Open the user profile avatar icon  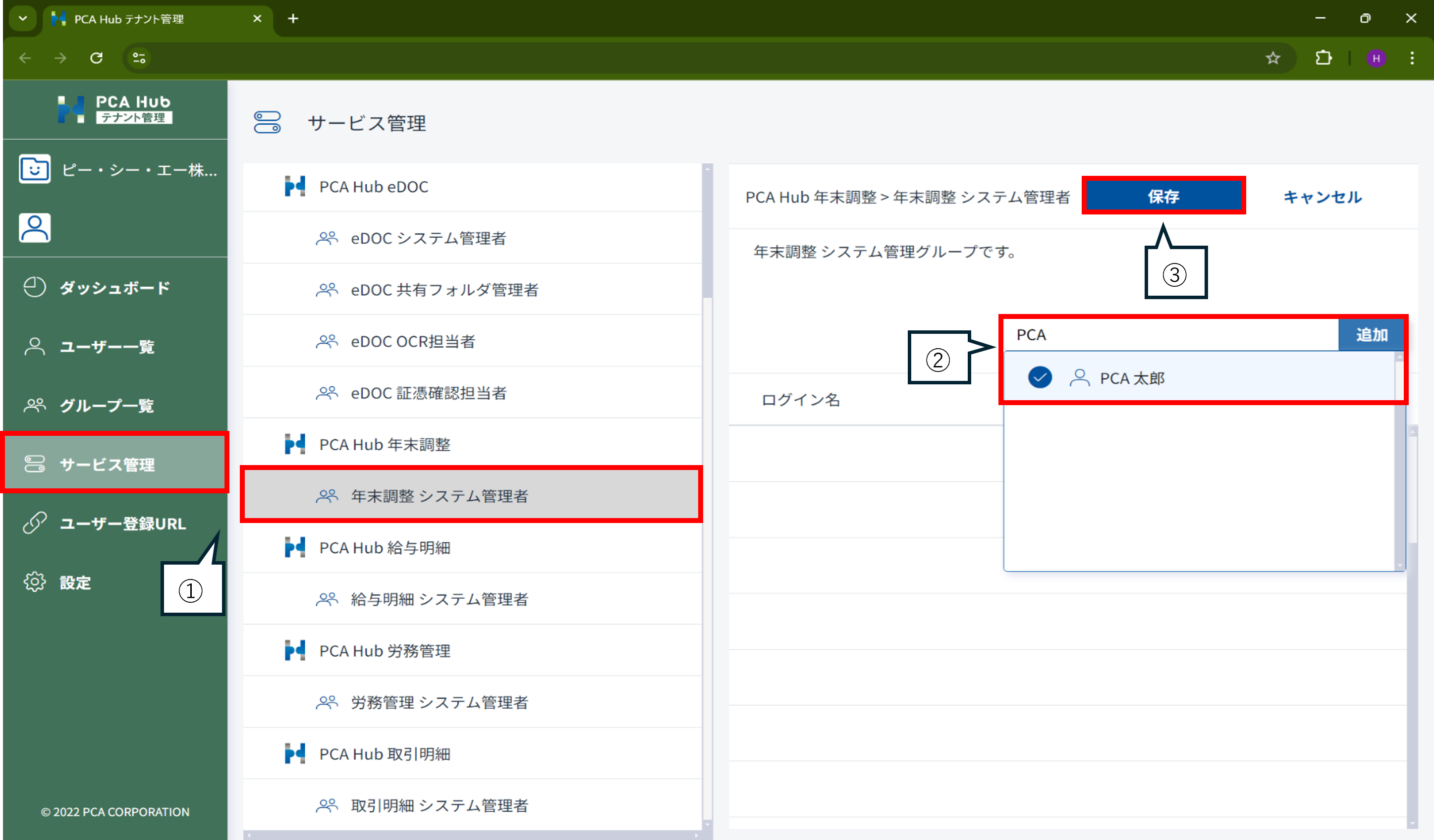(35, 228)
